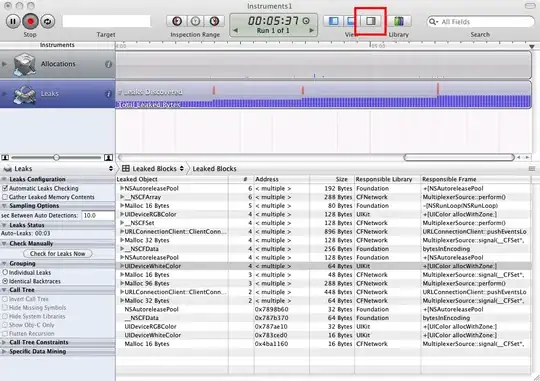Set inspection range start marker
This screenshot has height=381, width=540.
pyautogui.click(x=177, y=21)
